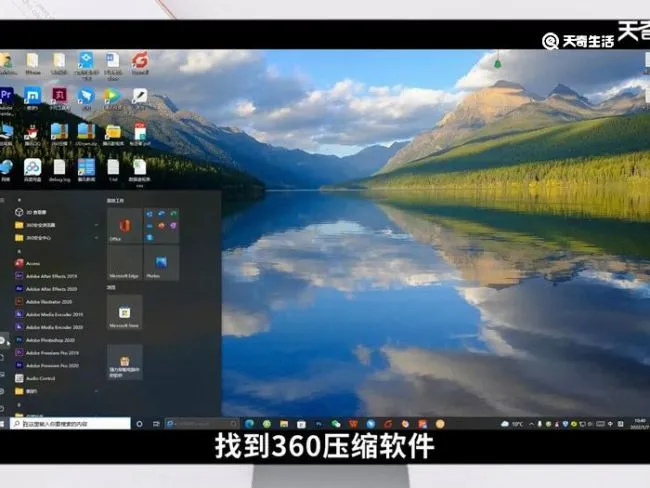Click the second search box on taskbar

point(202,424)
